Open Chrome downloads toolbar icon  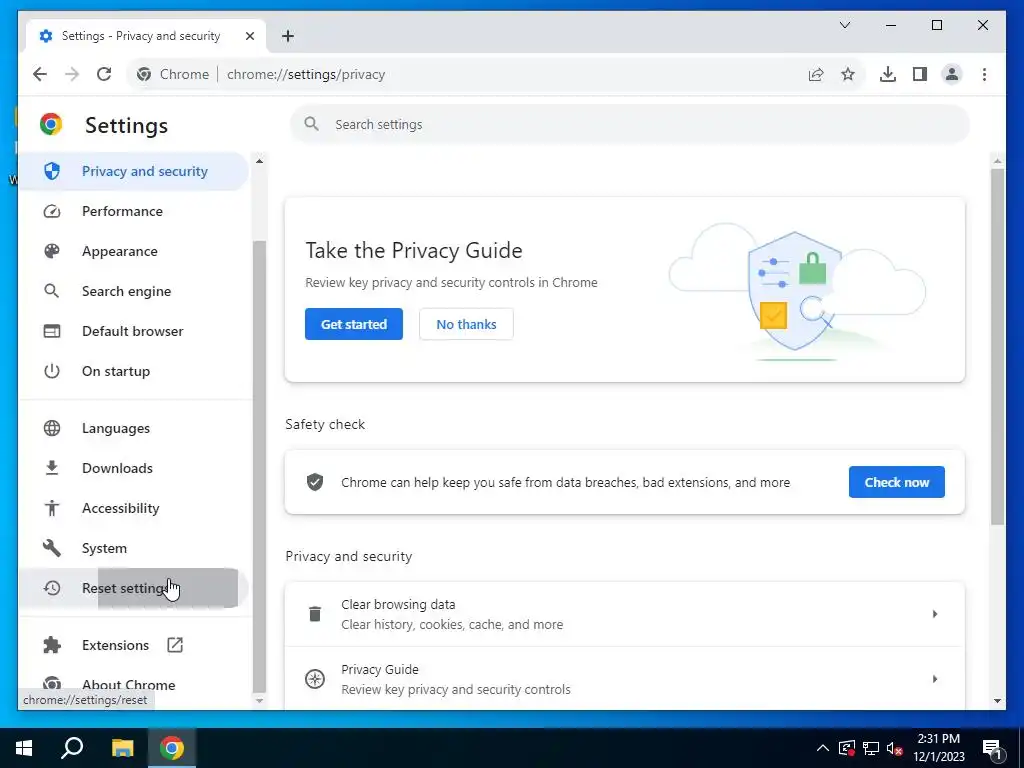coord(888,74)
